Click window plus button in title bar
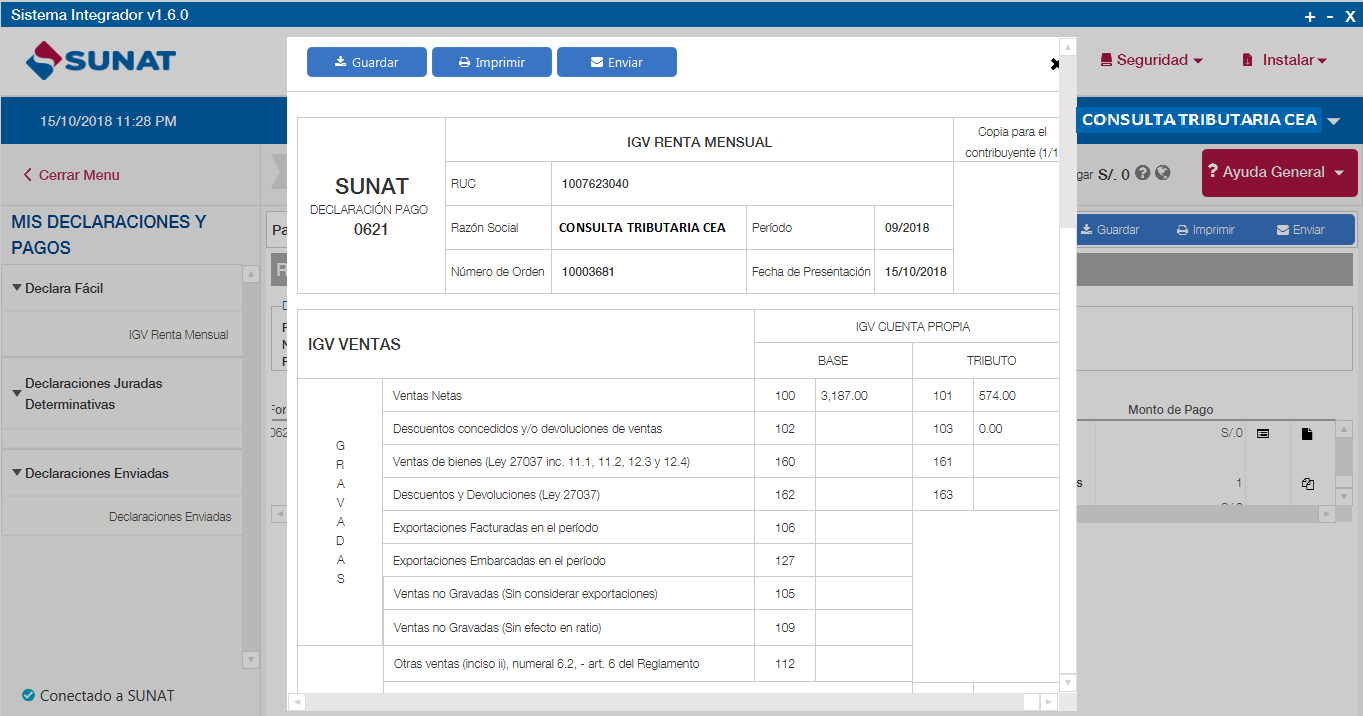 point(1310,16)
